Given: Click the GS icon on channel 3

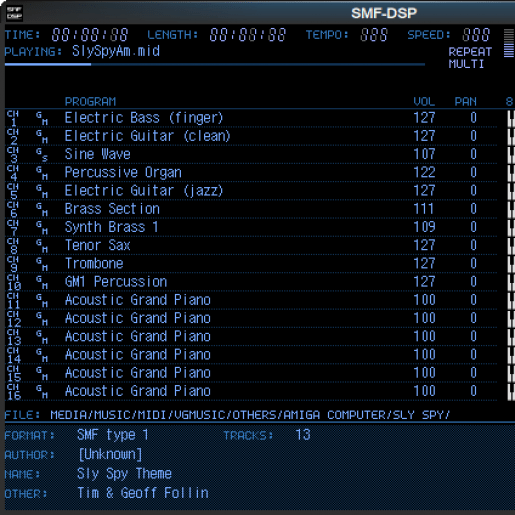Looking at the screenshot, I should click(x=42, y=155).
